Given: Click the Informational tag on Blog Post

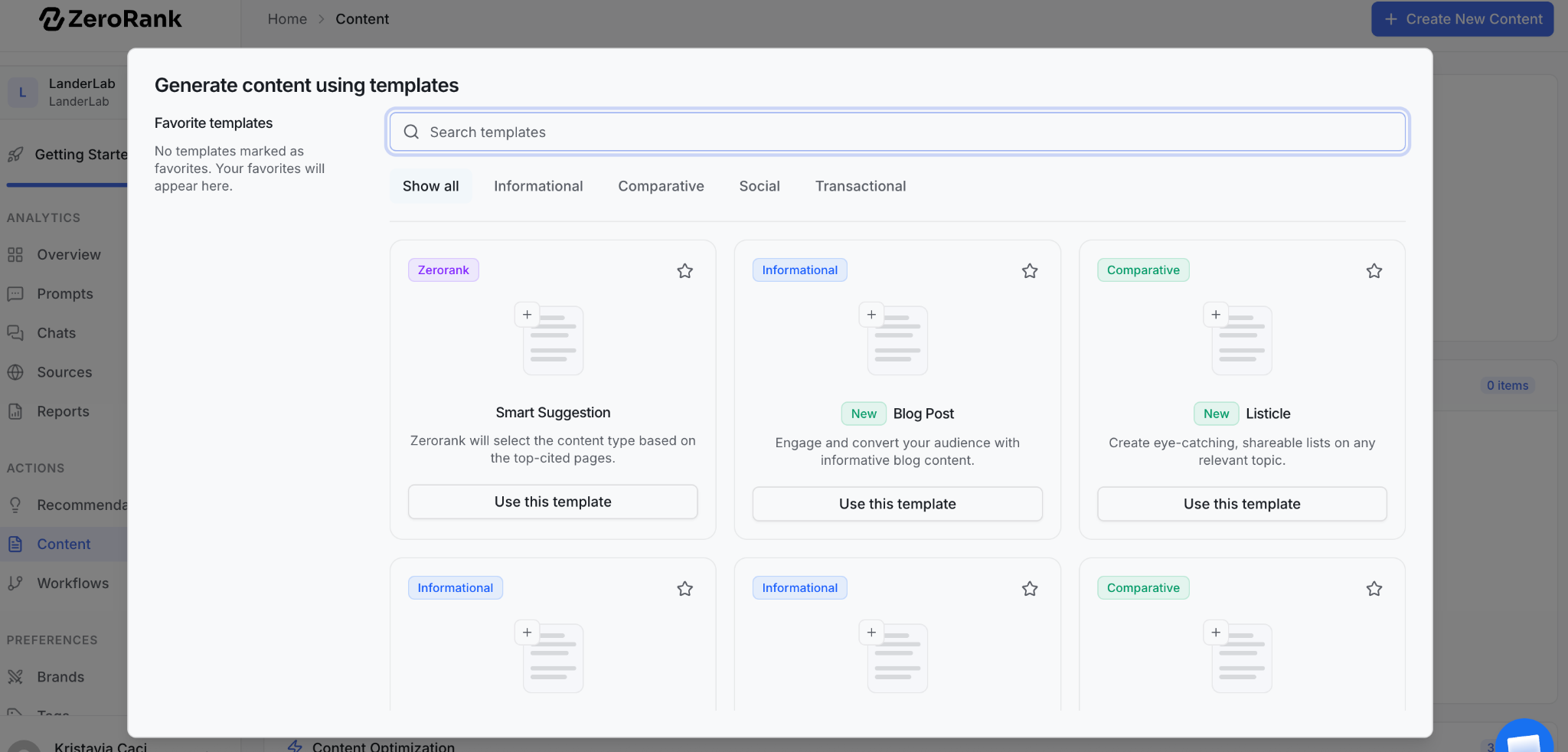Looking at the screenshot, I should [x=800, y=270].
